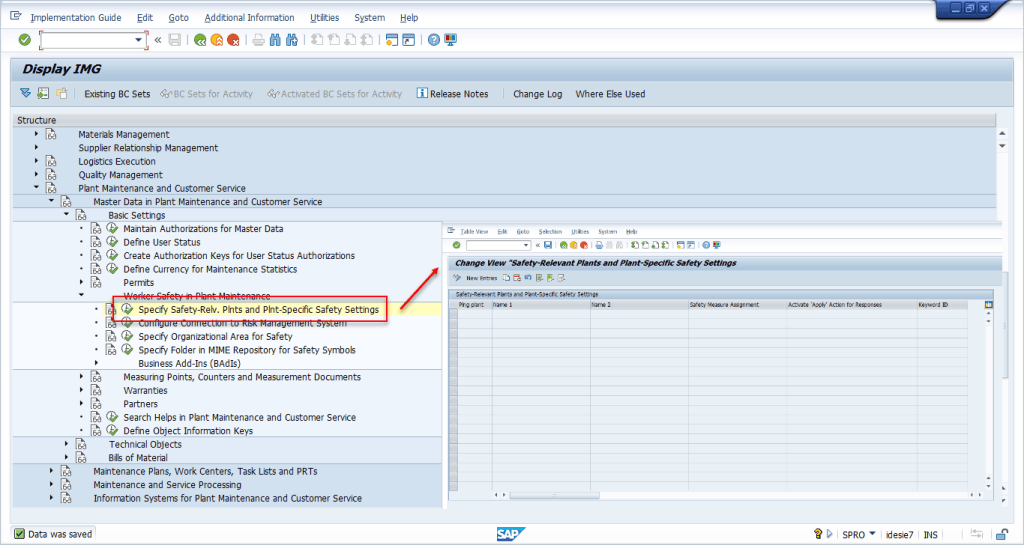1024x545 pixels.
Task: Click the Position icon beside Expand All
Action: click(43, 93)
